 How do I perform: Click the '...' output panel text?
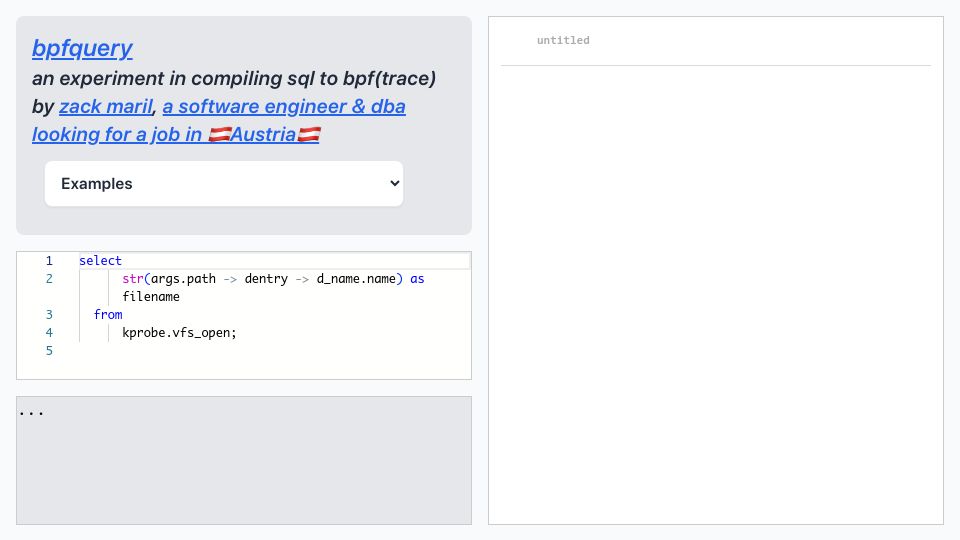[31, 412]
